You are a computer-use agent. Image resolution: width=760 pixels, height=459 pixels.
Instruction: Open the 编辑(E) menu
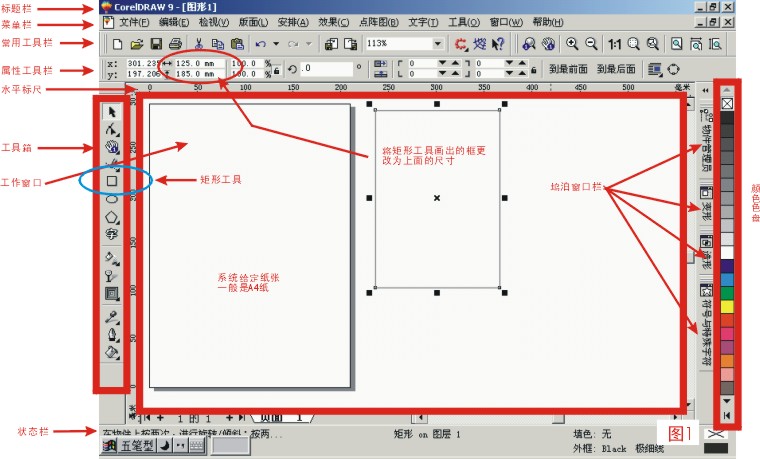(174, 22)
